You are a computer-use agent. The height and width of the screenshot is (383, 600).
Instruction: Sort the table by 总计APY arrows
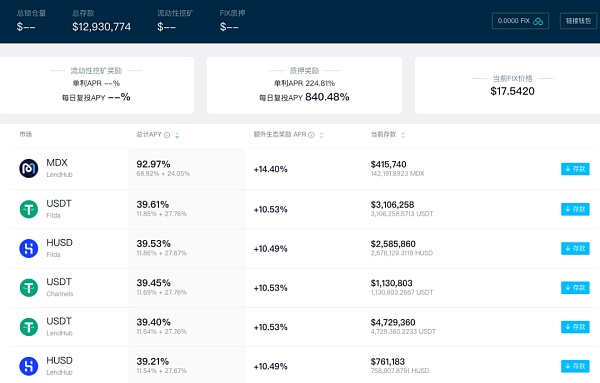tap(177, 135)
